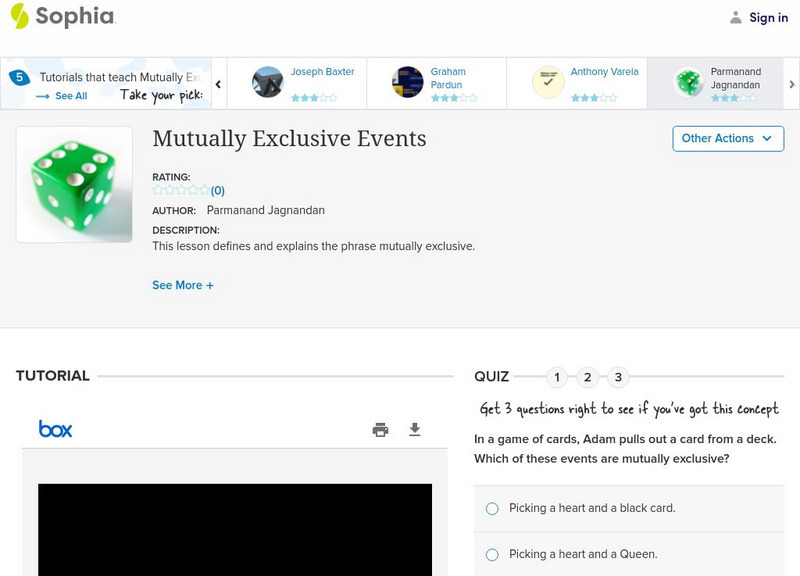800x576 pixels.
Task: Click the Sign in user icon
Action: pos(736,18)
